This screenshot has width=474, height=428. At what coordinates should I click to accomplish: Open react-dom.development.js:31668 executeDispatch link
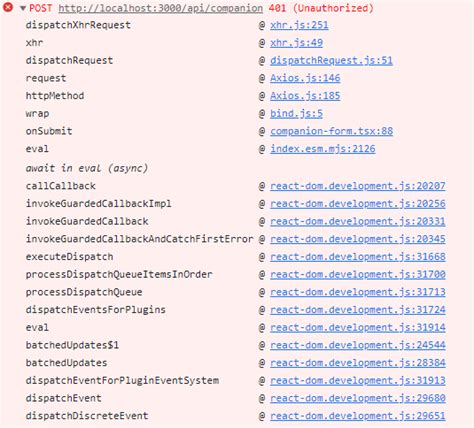(x=358, y=257)
